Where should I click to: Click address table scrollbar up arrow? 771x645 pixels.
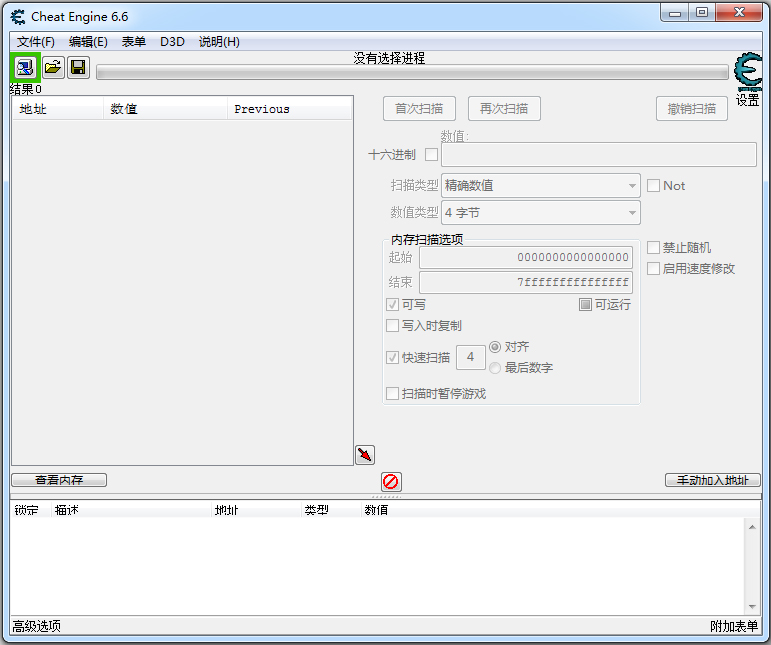[x=752, y=527]
